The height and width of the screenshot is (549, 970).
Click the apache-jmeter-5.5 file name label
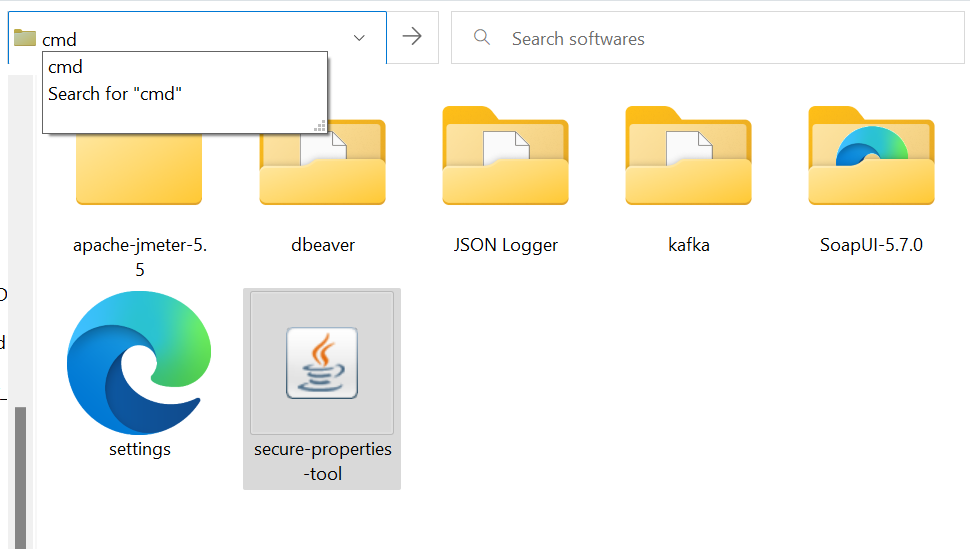coord(140,257)
